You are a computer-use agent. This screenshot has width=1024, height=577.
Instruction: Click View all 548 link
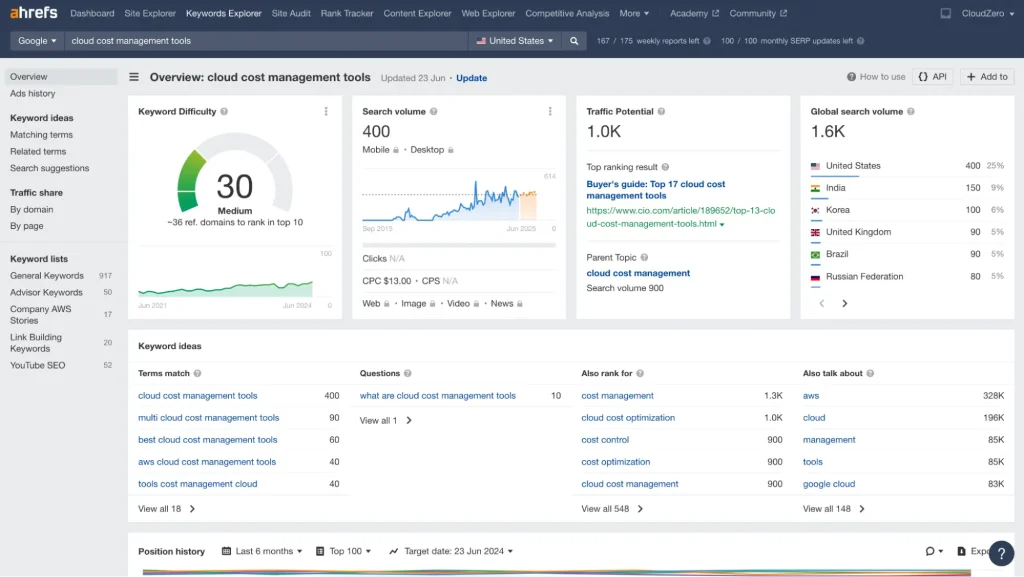click(612, 509)
